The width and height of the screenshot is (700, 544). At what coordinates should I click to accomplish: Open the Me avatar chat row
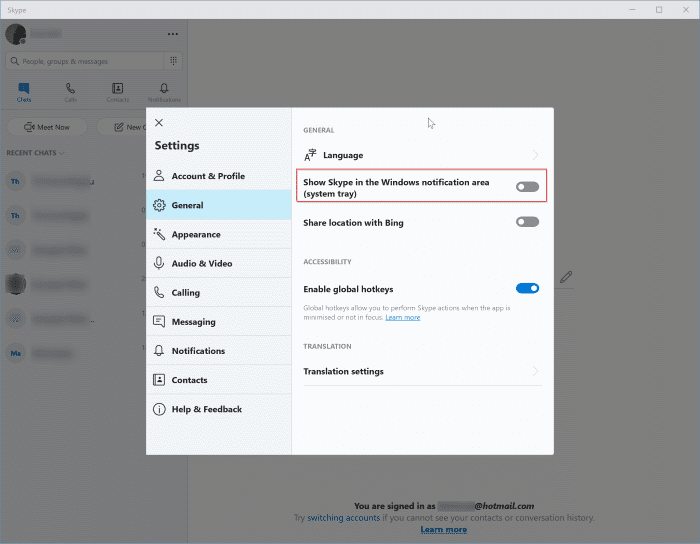pos(74,353)
